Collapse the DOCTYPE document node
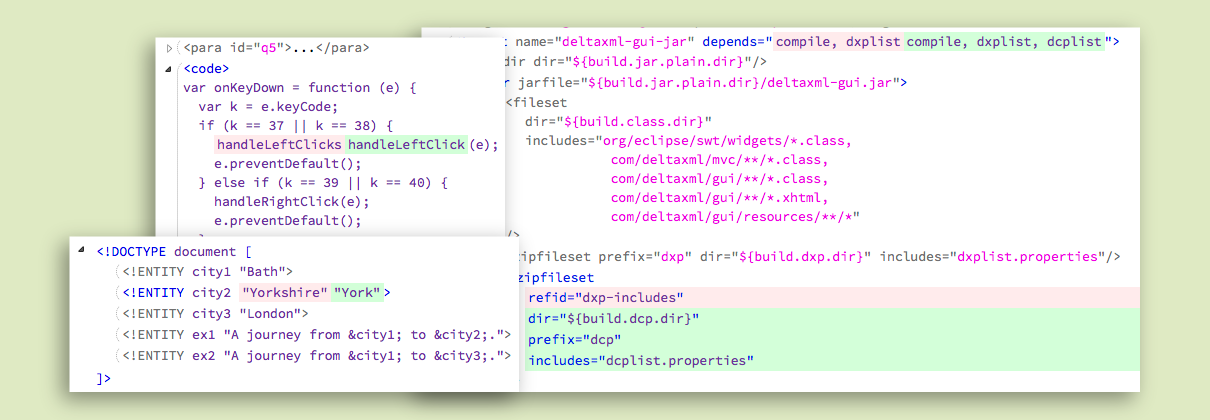The height and width of the screenshot is (420, 1210). (81, 251)
